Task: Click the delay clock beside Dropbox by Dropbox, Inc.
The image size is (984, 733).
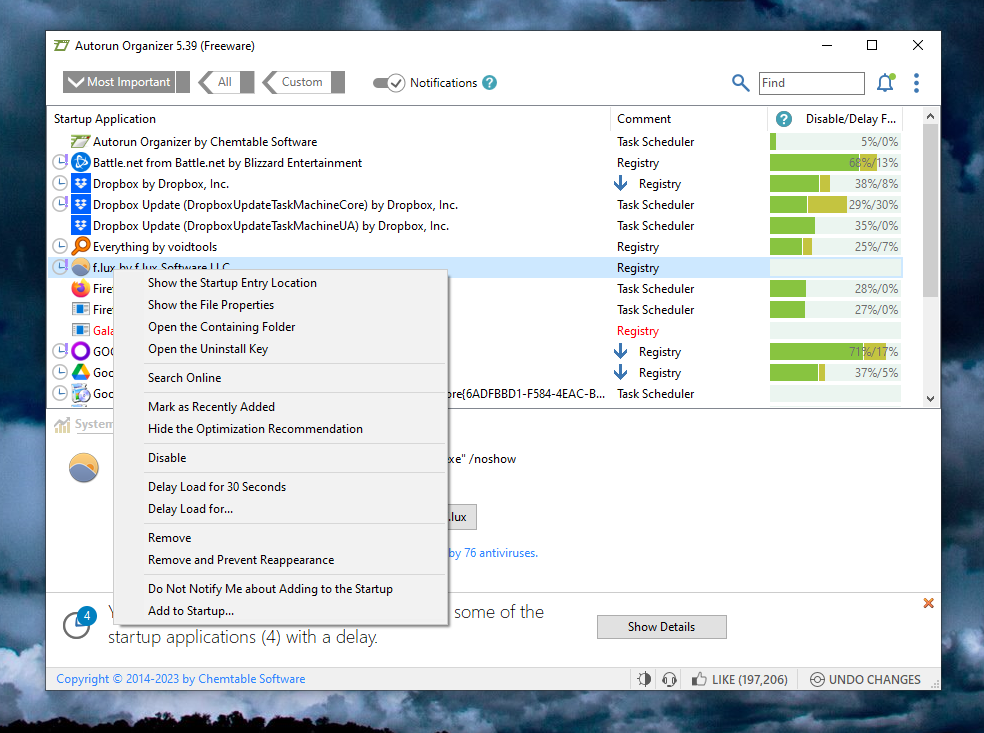Action: (60, 184)
